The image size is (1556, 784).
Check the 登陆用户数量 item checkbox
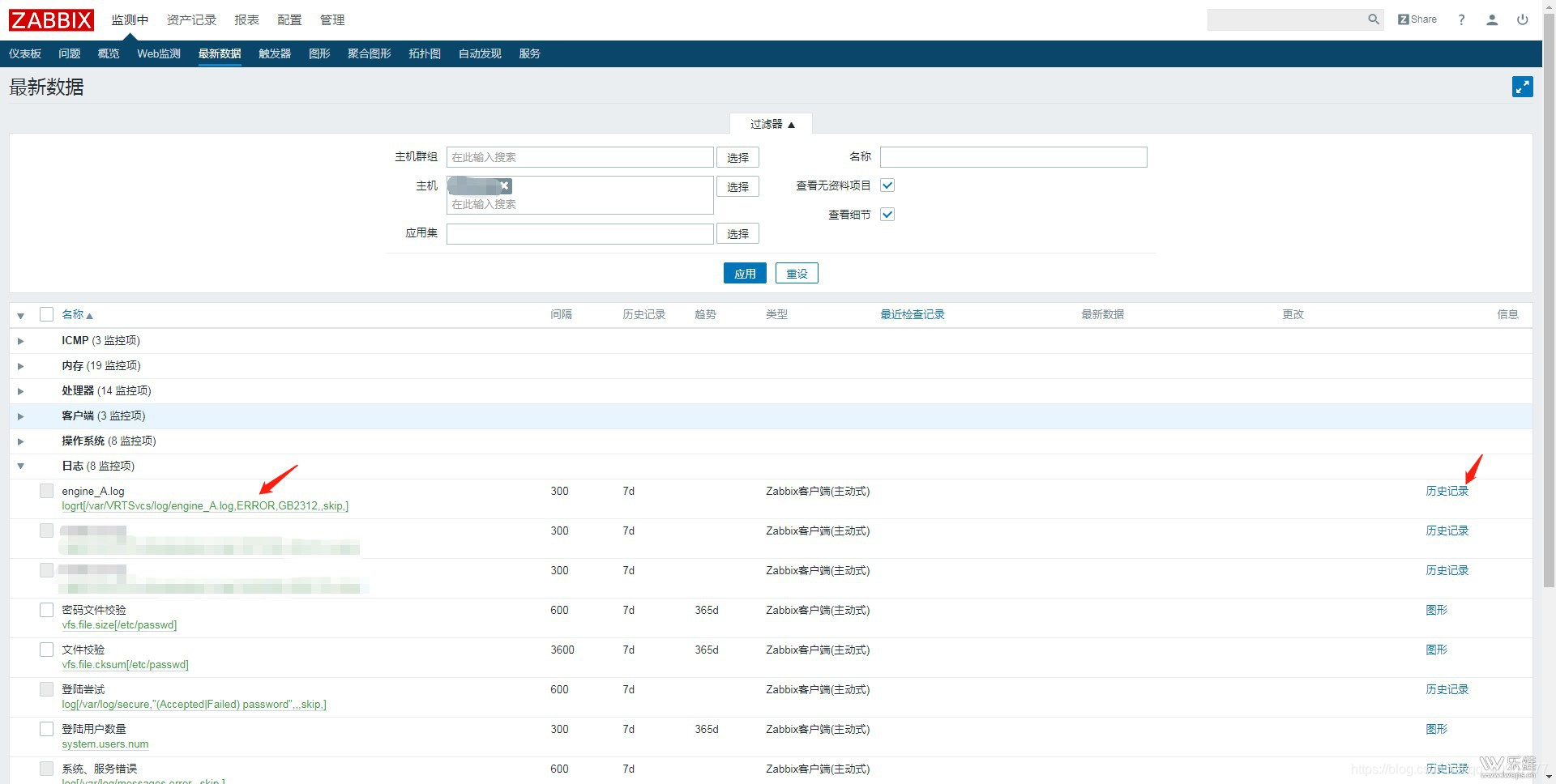[46, 729]
